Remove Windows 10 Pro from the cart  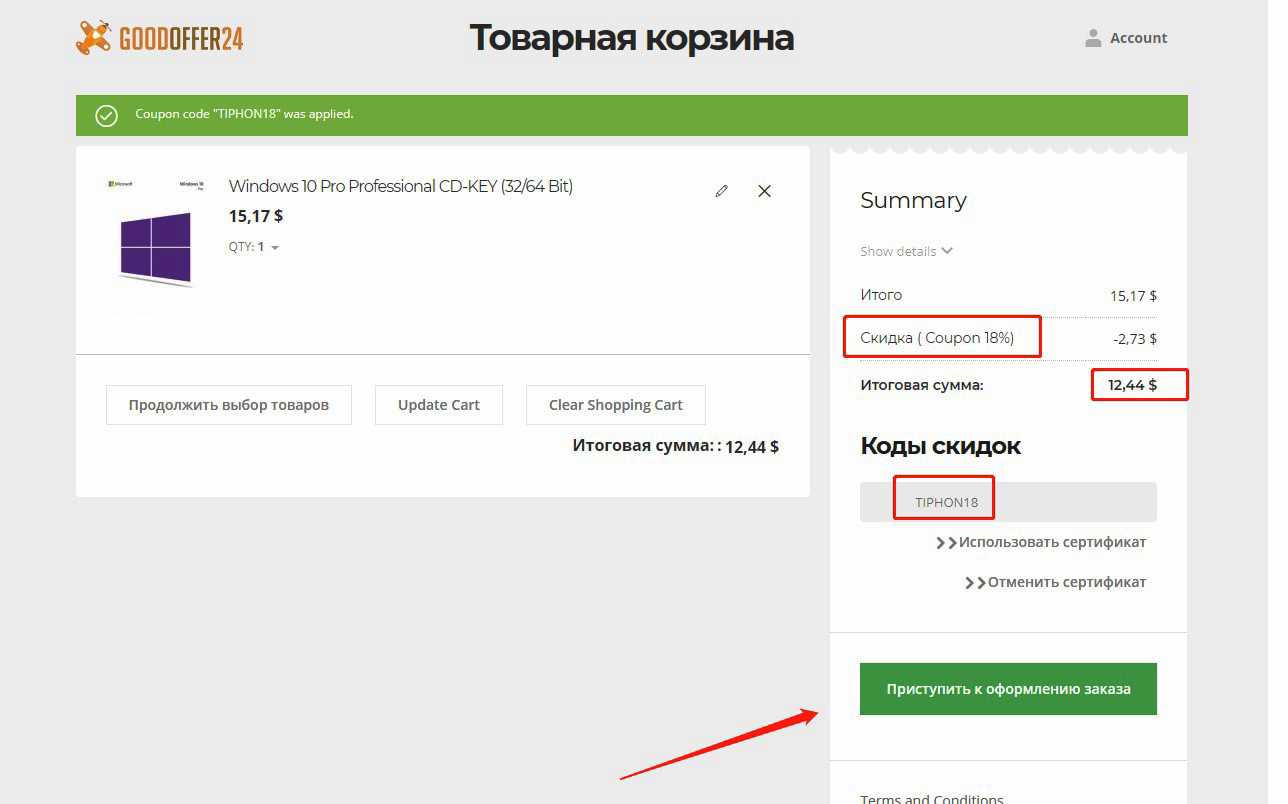click(x=765, y=191)
